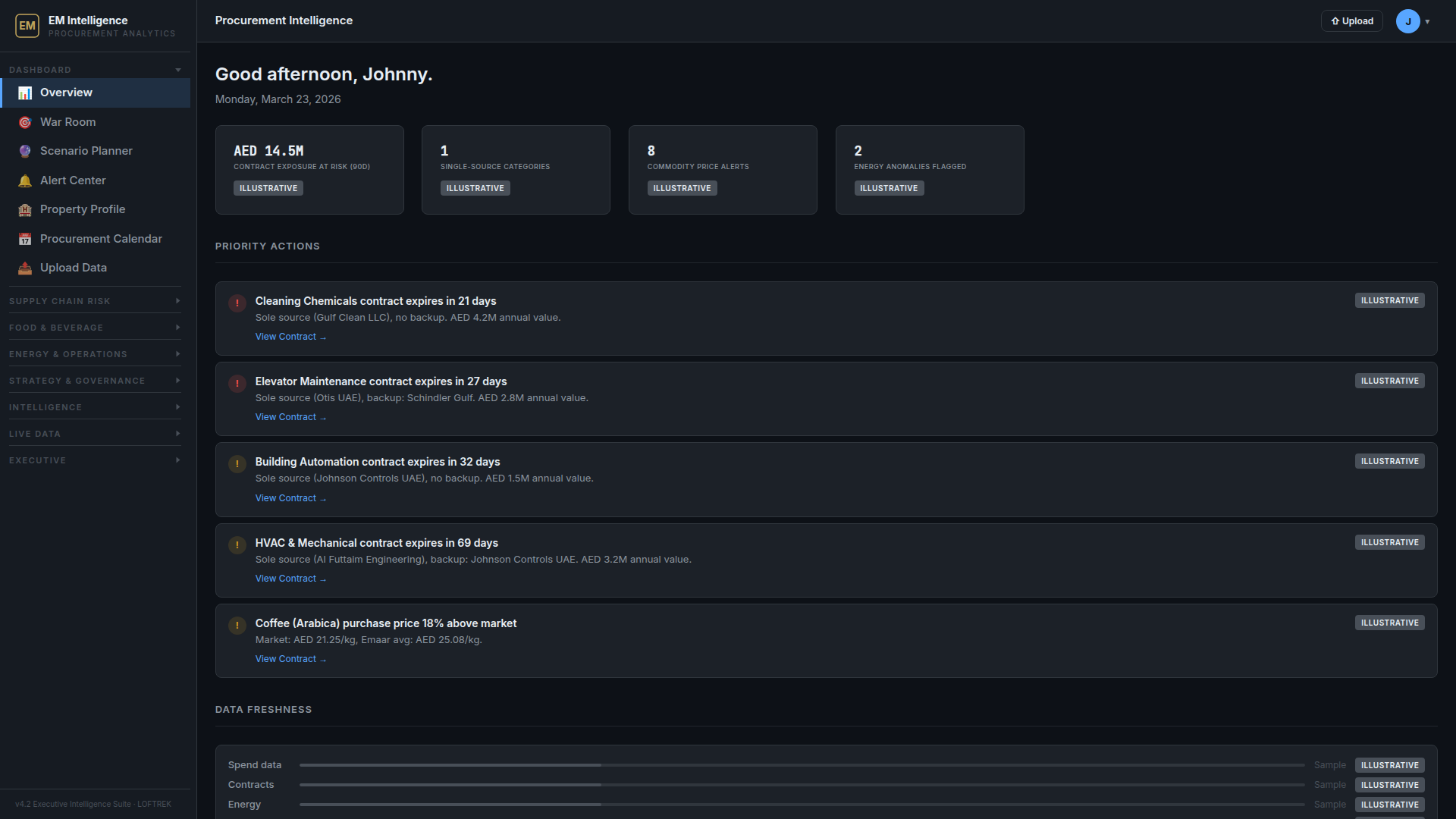The image size is (1456, 819).
Task: Expand the Food & Beverage section
Action: click(95, 328)
